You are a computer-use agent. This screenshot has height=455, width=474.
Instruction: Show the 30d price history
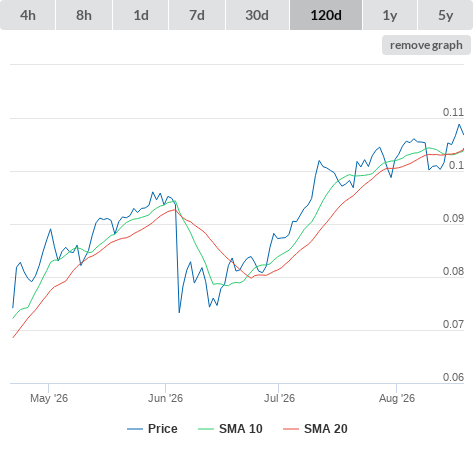[x=257, y=15]
